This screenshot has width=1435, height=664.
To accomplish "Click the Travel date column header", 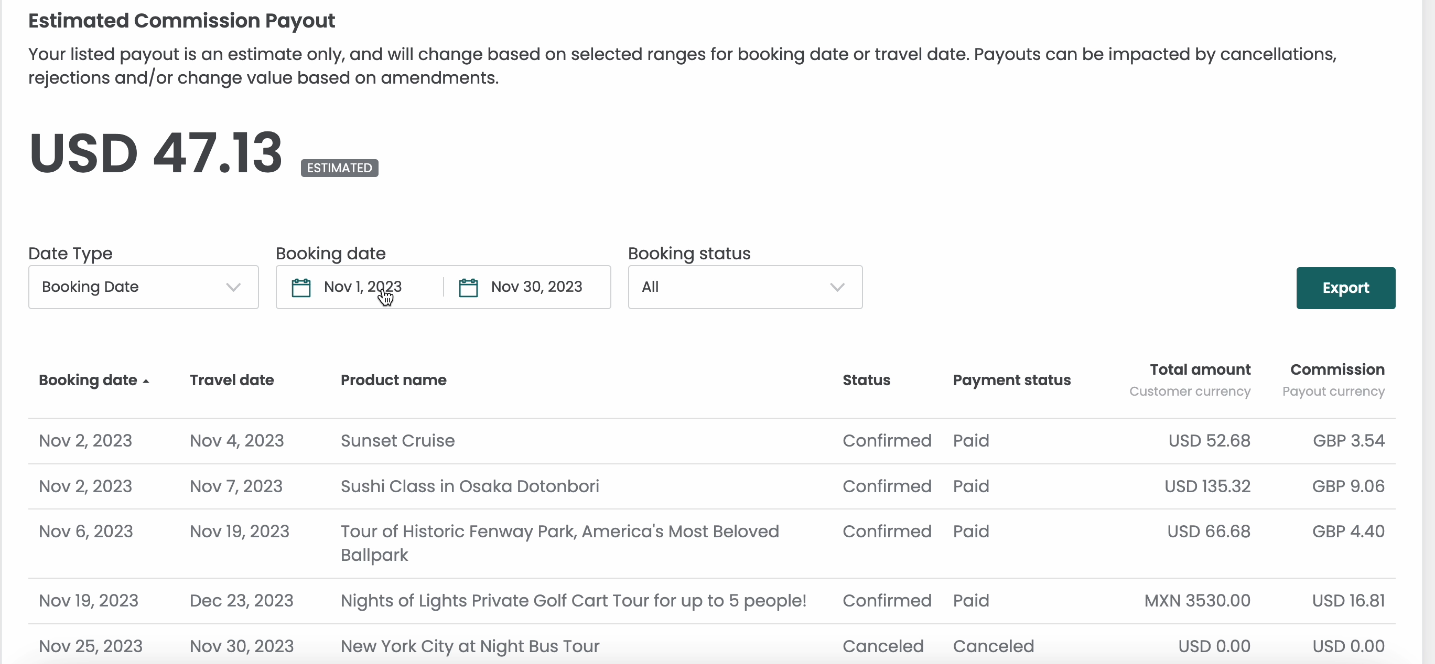I will [232, 380].
